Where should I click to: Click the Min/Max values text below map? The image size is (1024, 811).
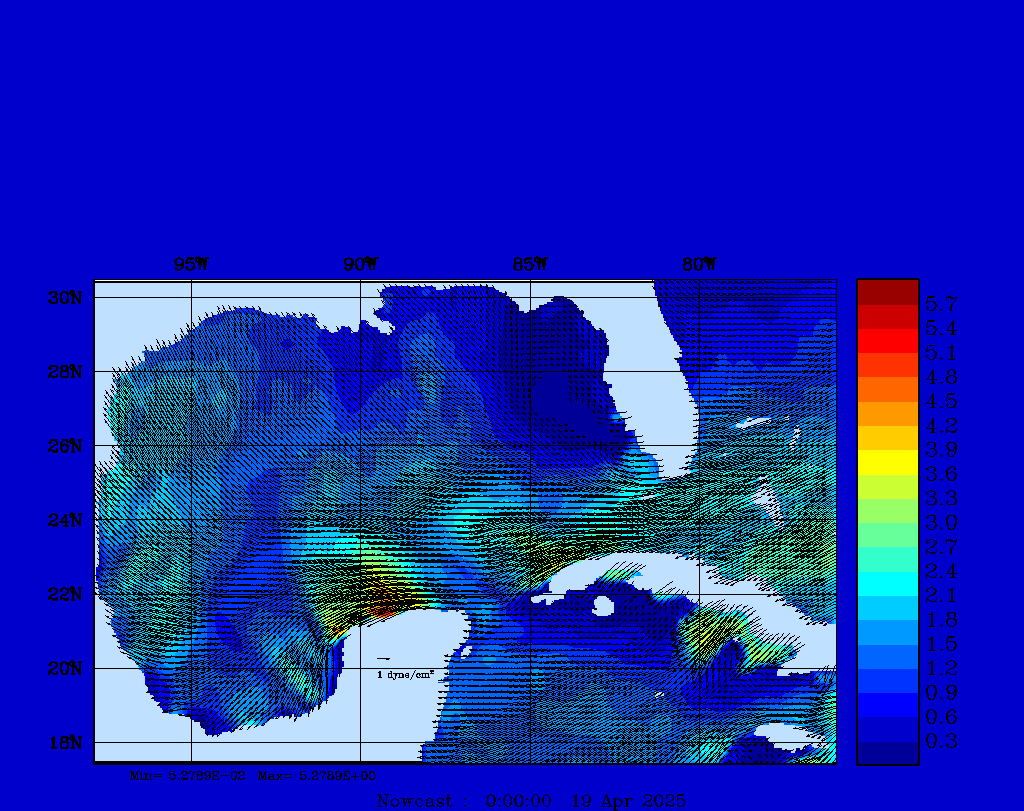253,775
